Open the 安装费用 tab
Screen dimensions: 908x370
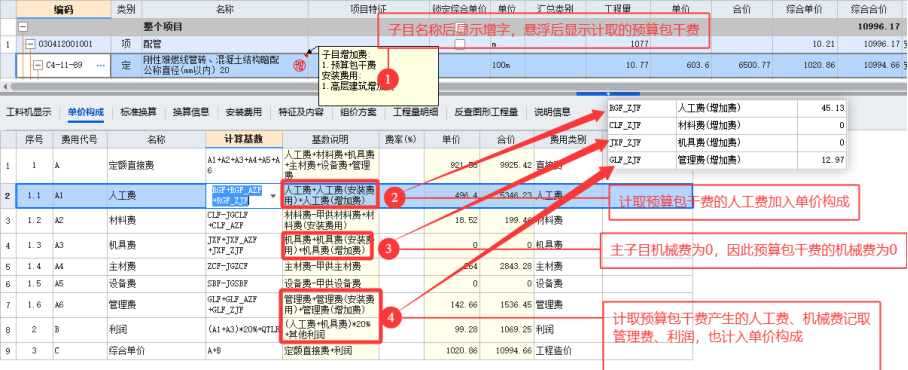243,112
